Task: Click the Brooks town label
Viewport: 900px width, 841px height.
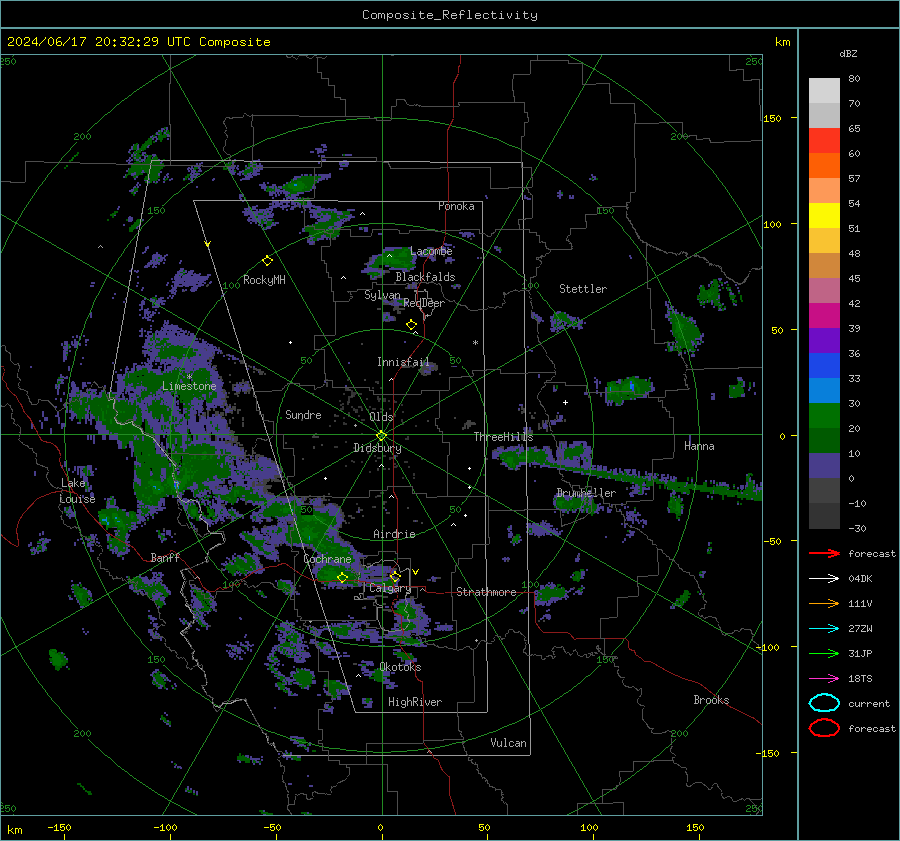Action: pyautogui.click(x=711, y=700)
